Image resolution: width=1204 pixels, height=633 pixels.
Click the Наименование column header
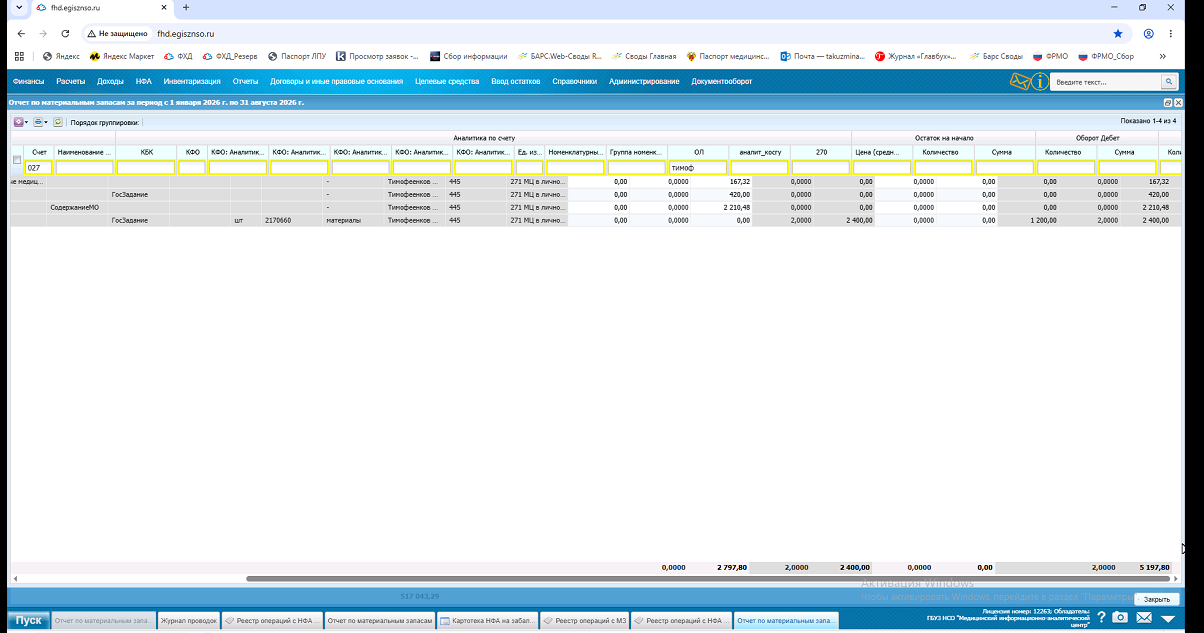[84, 152]
